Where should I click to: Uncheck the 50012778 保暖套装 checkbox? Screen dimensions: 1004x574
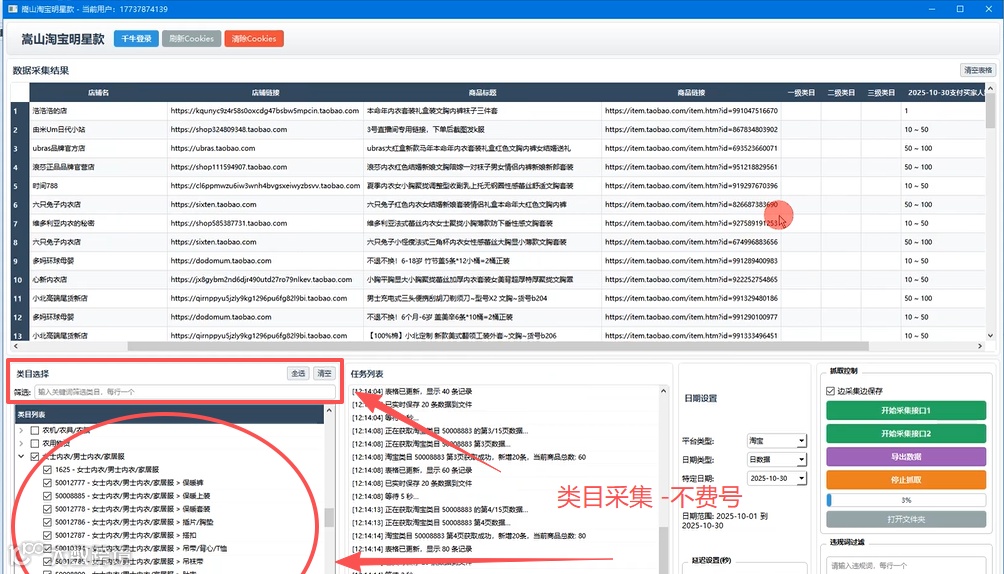coord(47,509)
